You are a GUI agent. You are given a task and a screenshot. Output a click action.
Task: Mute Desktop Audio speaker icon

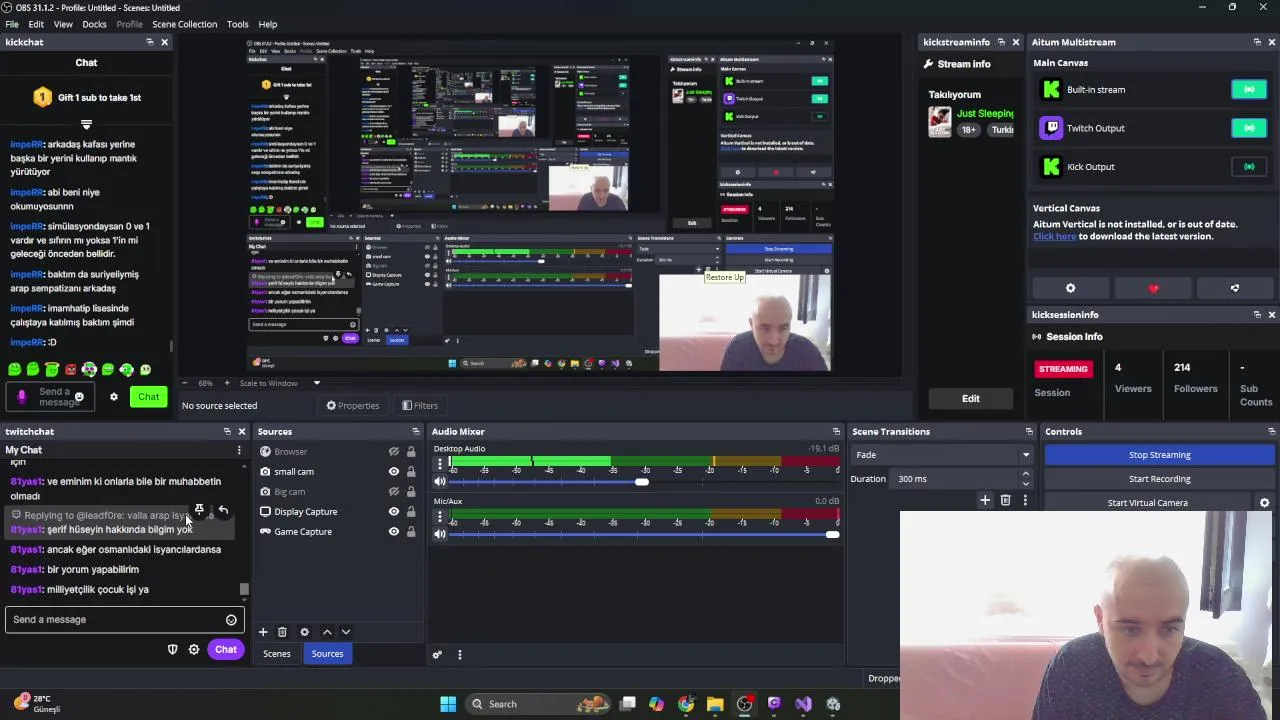tap(439, 482)
